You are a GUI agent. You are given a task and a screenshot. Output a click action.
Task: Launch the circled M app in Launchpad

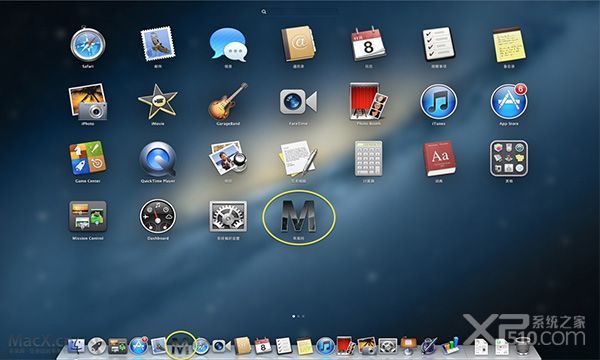pos(298,217)
